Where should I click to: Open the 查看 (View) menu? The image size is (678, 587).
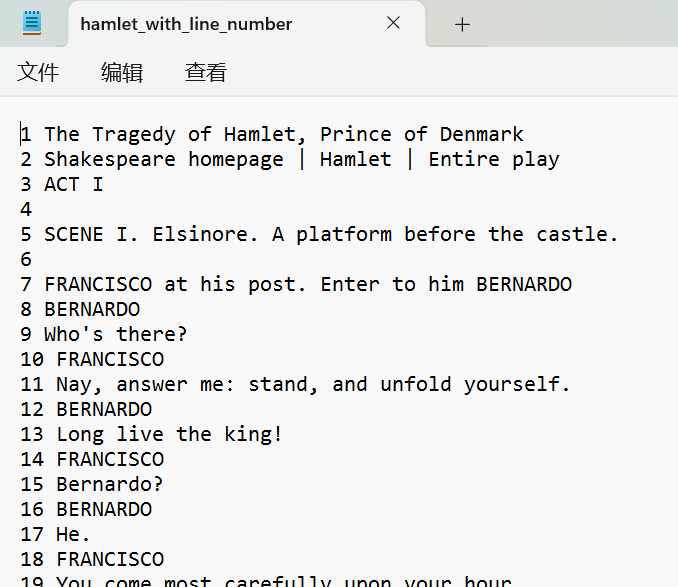coord(205,72)
